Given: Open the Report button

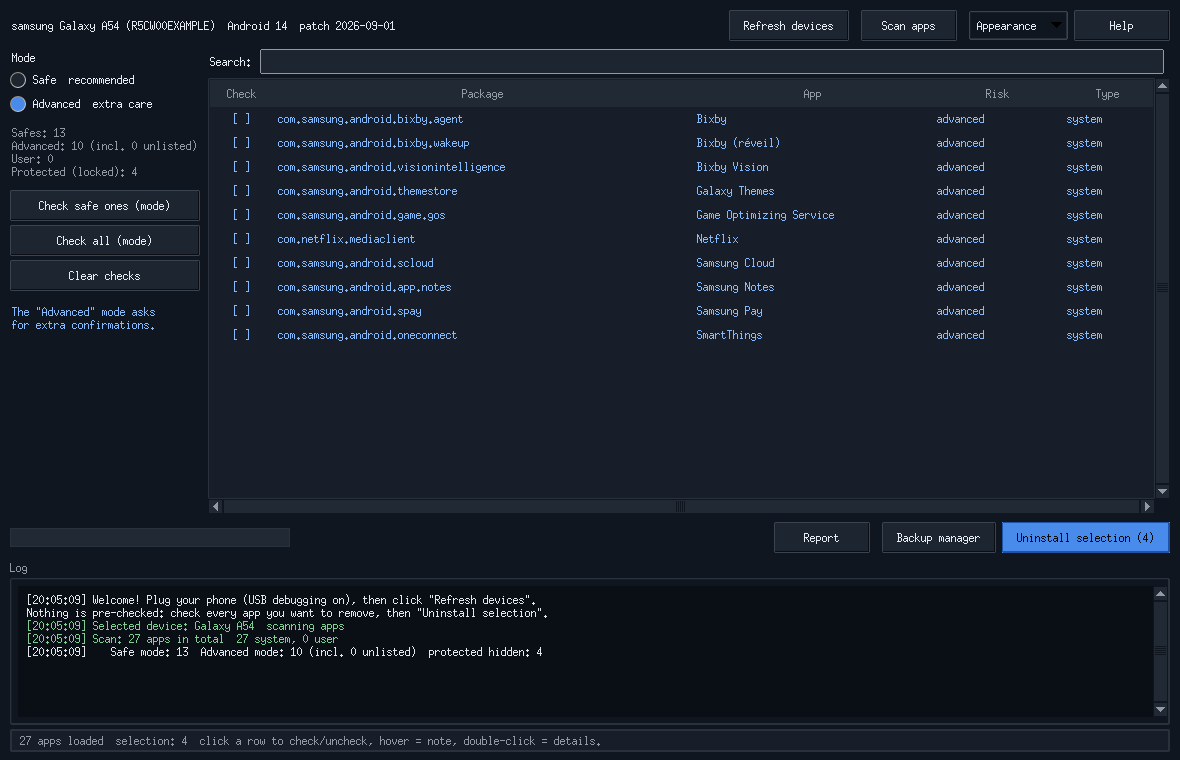Looking at the screenshot, I should 821,538.
